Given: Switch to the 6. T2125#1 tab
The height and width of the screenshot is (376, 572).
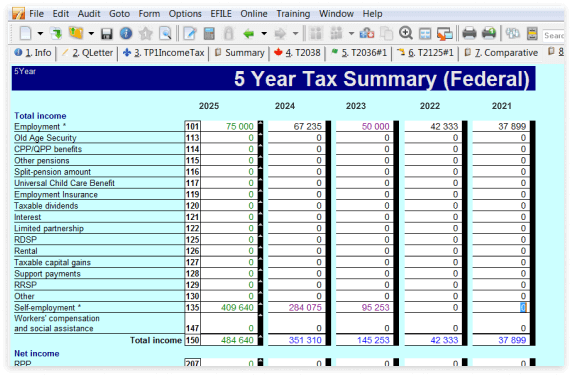Looking at the screenshot, I should pyautogui.click(x=425, y=53).
